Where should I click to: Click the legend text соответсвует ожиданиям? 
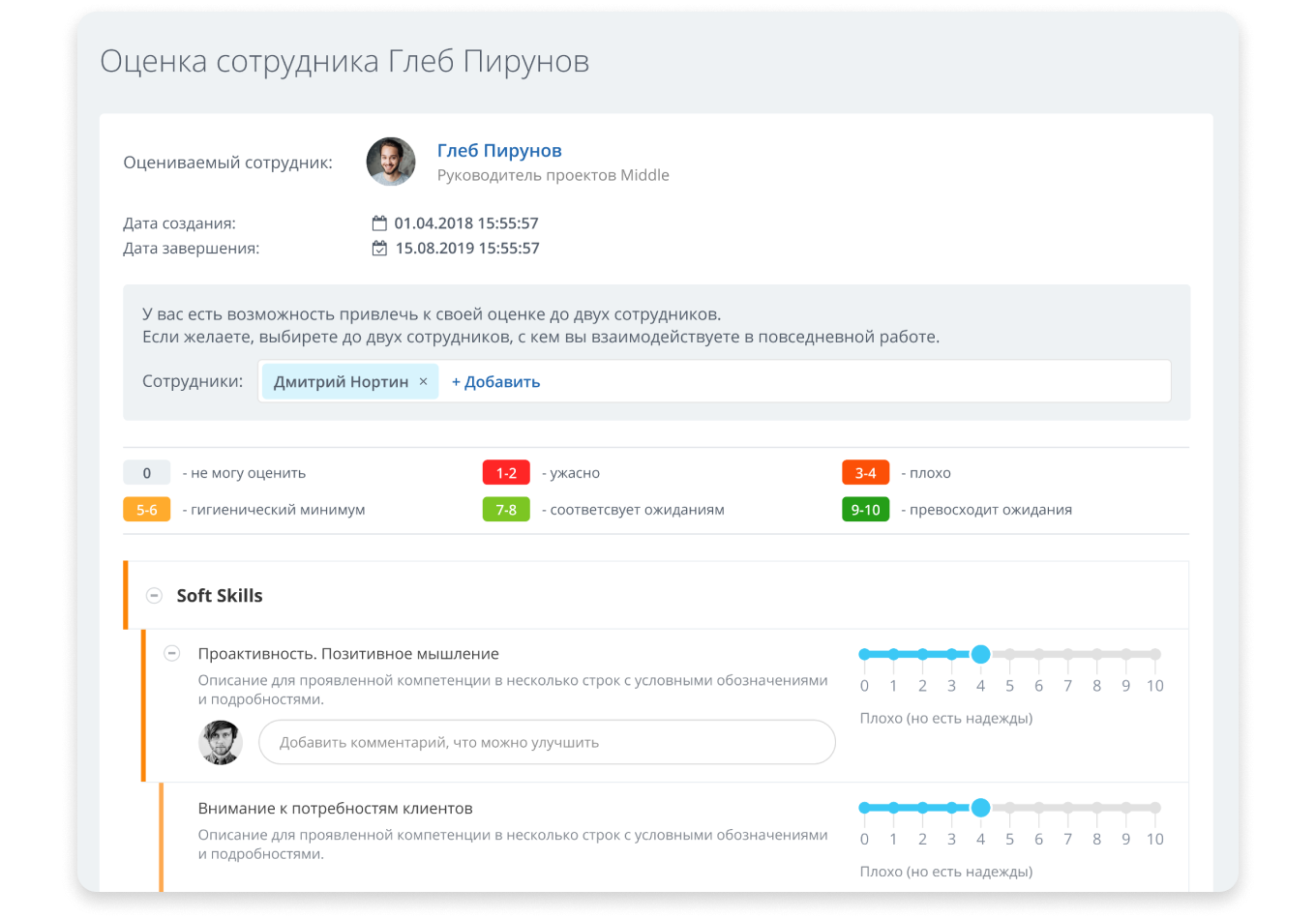637,510
